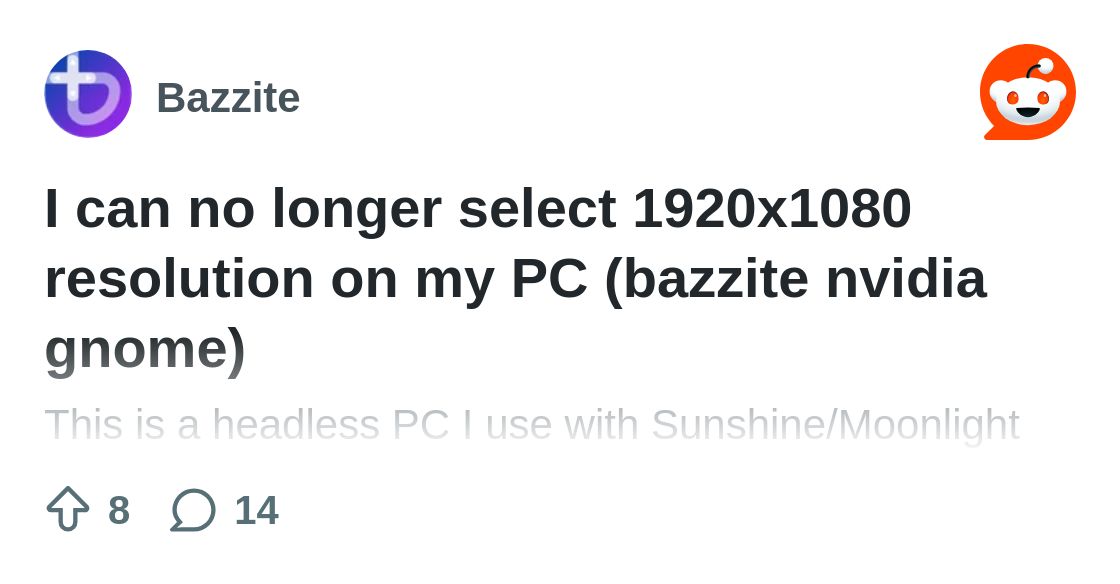Click the antenna on the Reddit Snoo logo
Screen dimensions: 1120x584
(1039, 68)
